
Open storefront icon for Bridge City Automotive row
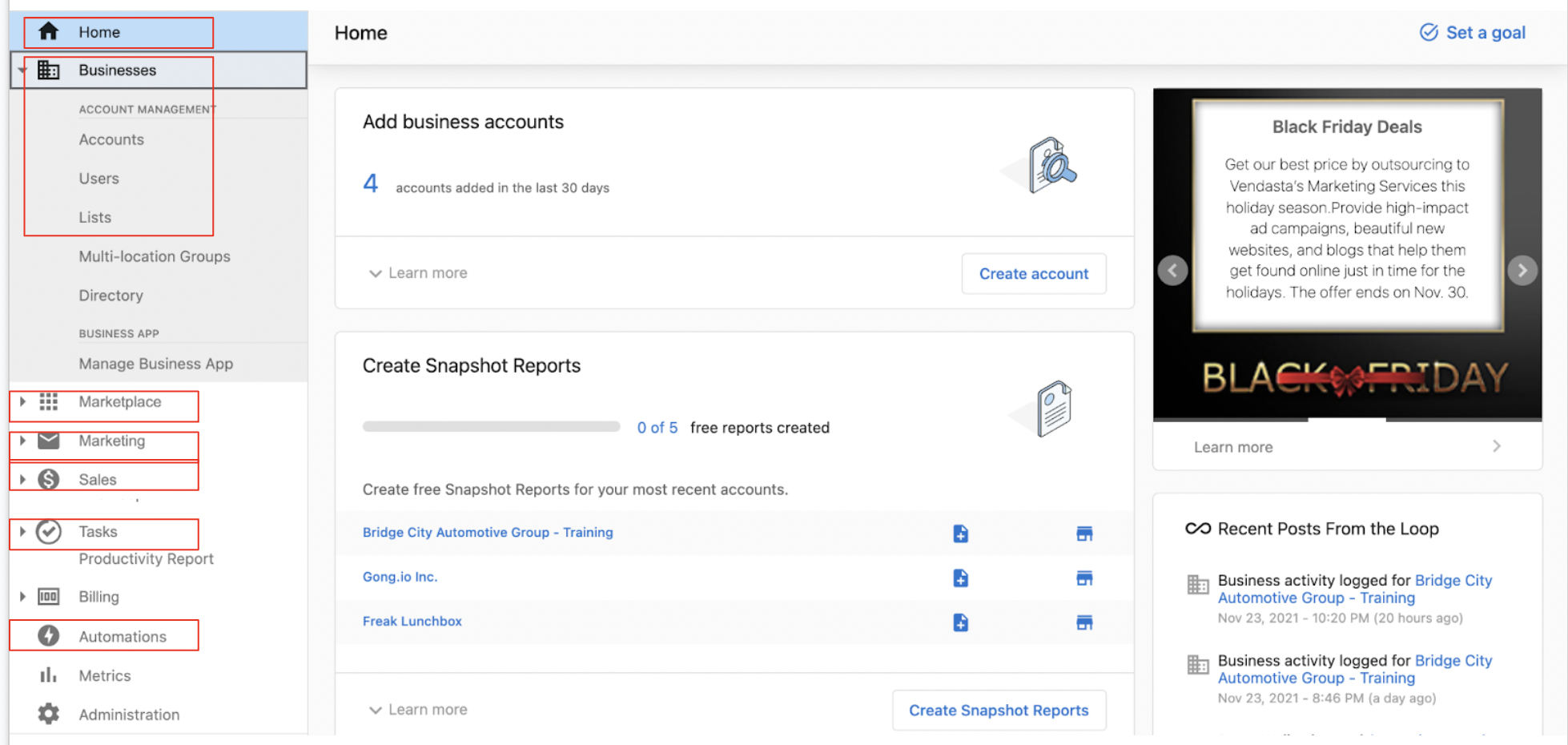(1084, 534)
